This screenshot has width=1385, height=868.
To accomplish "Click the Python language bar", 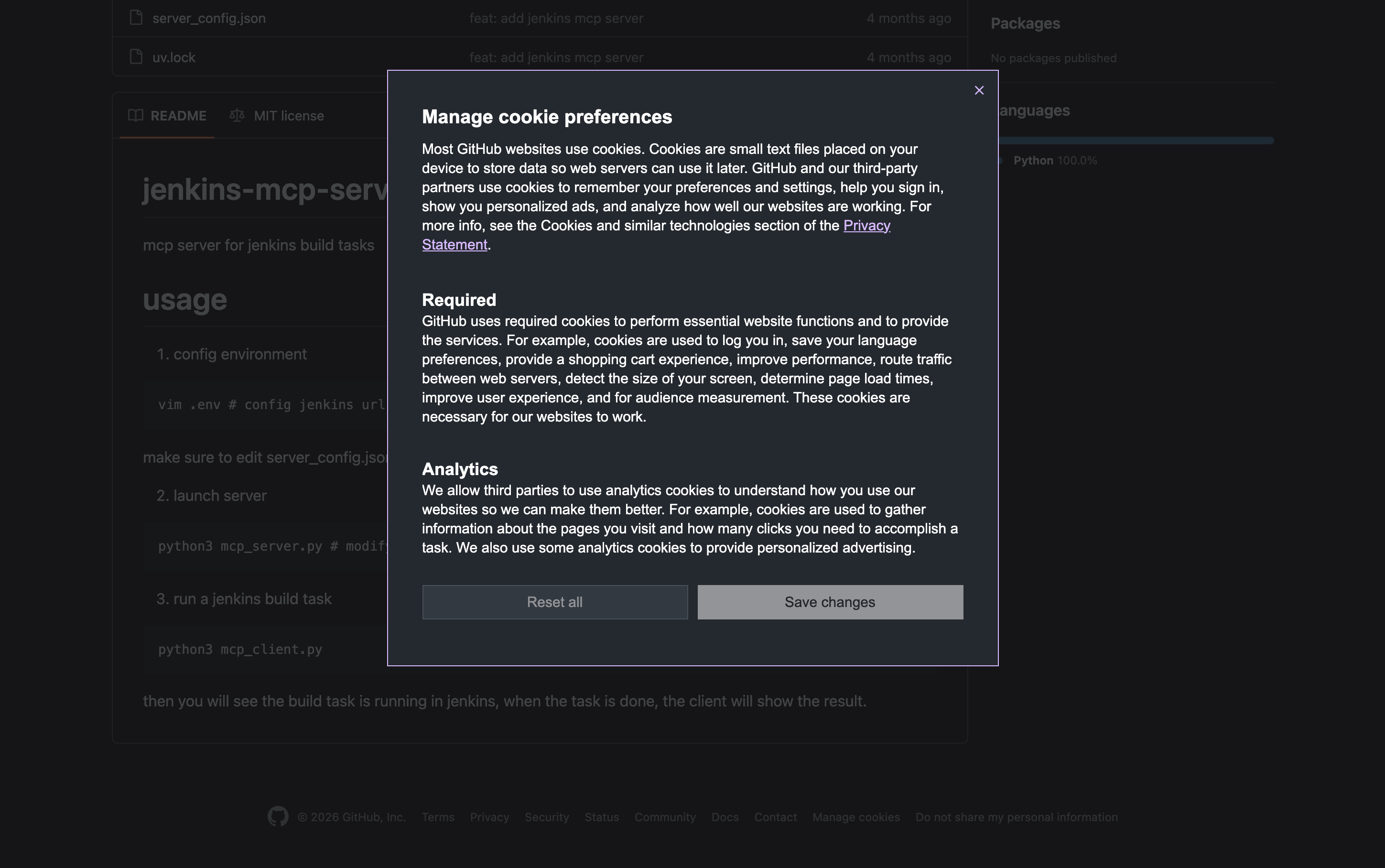I will point(1136,141).
